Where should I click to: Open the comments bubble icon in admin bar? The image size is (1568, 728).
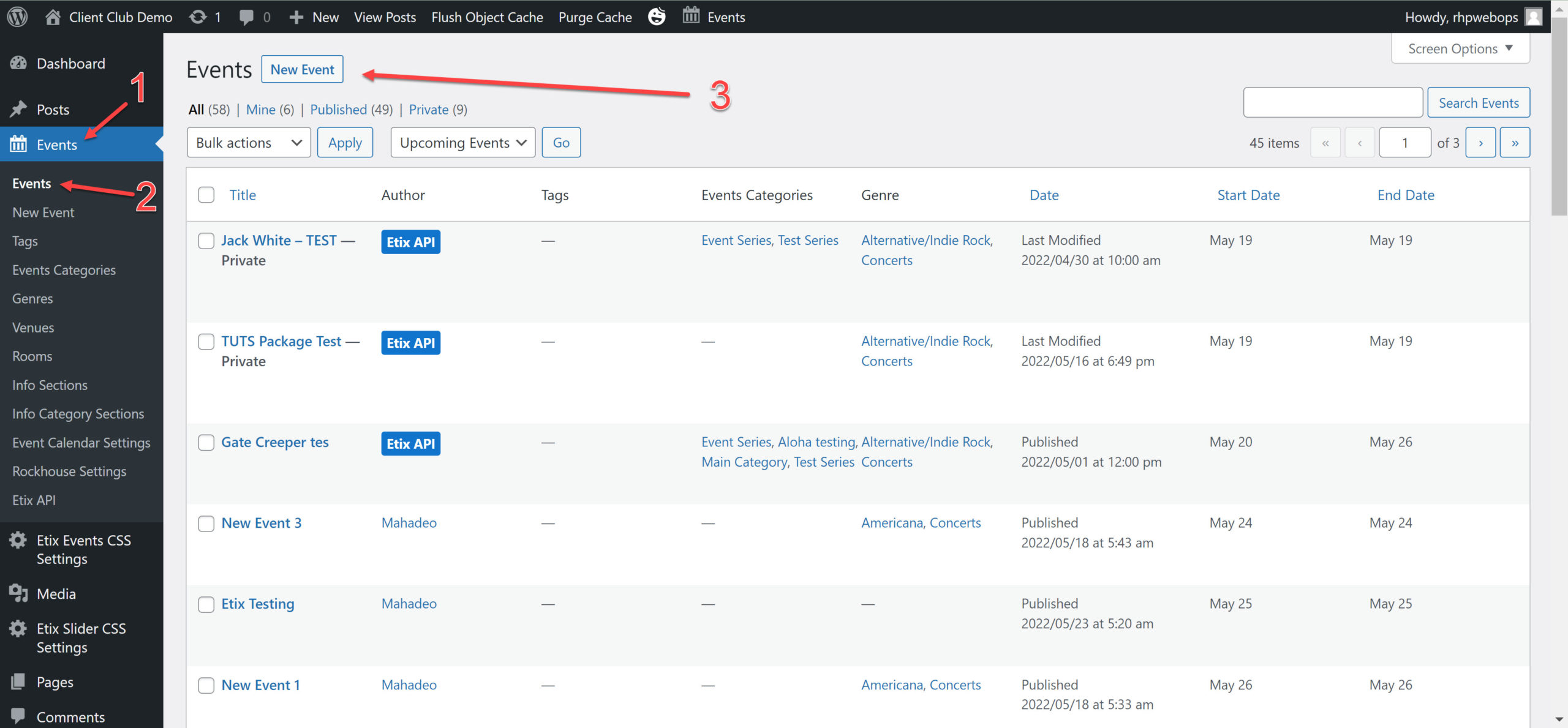coord(246,17)
